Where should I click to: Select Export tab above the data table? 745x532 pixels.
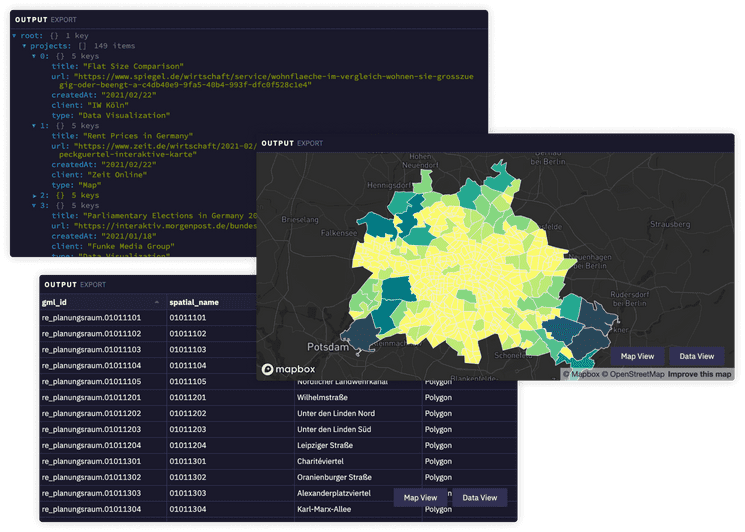(93, 284)
